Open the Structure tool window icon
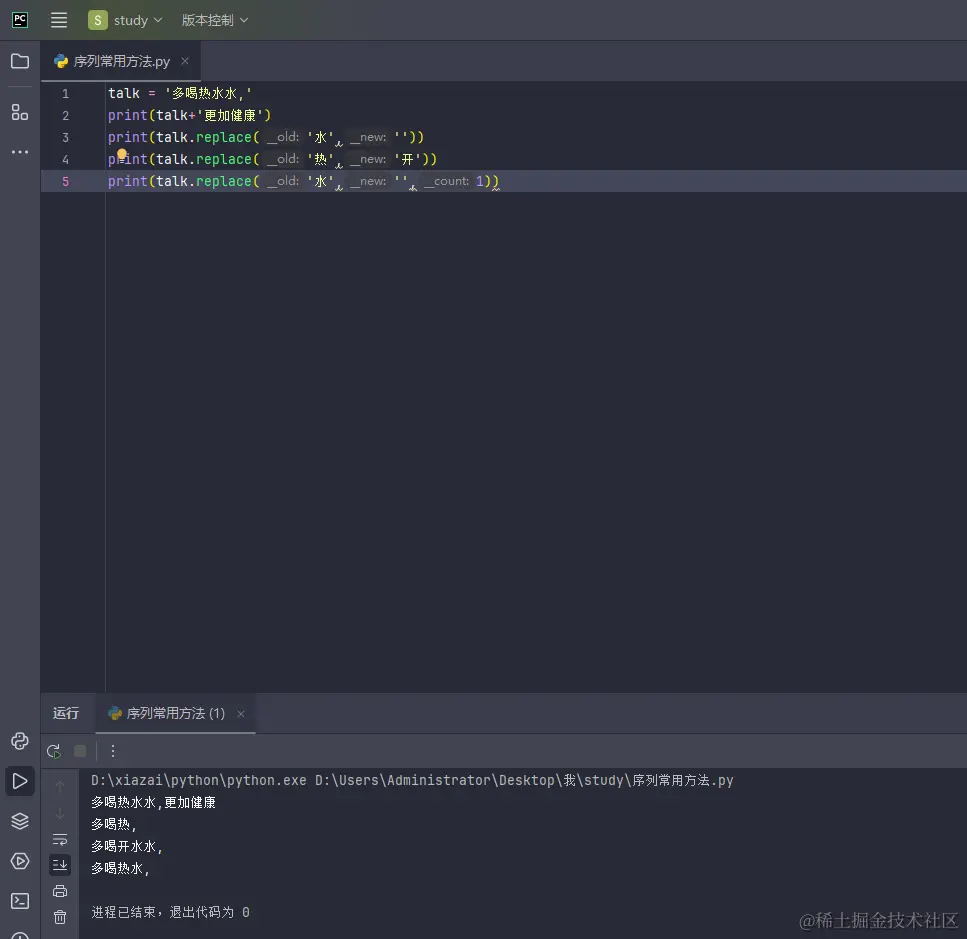This screenshot has width=967, height=939. click(x=20, y=112)
